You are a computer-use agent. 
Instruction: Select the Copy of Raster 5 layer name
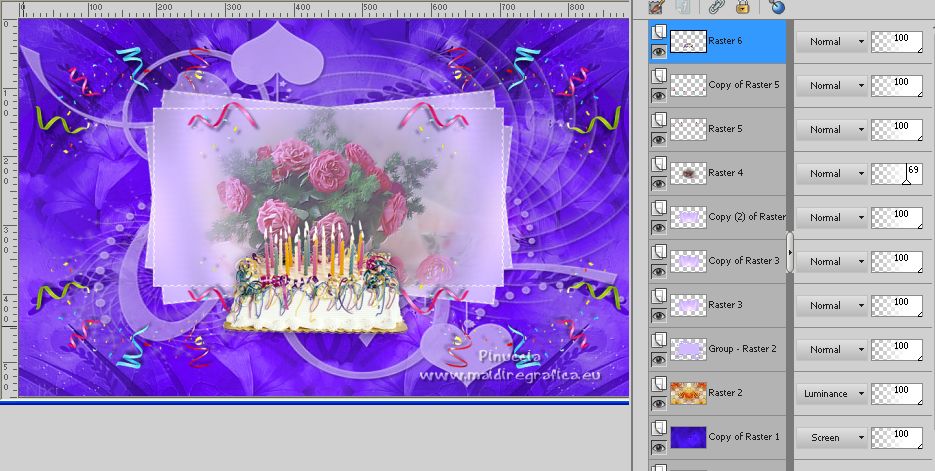coord(743,85)
